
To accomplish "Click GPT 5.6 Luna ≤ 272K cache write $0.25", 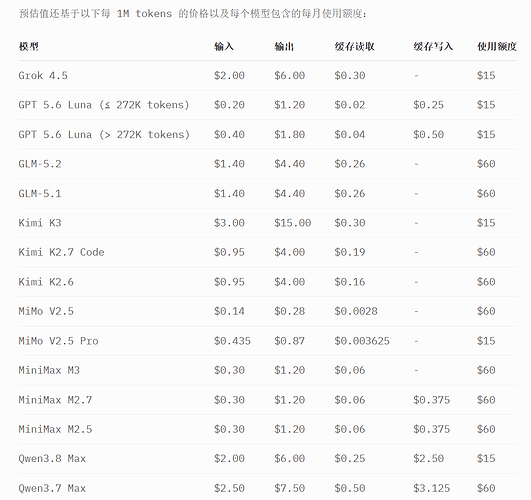I will coord(428,105).
